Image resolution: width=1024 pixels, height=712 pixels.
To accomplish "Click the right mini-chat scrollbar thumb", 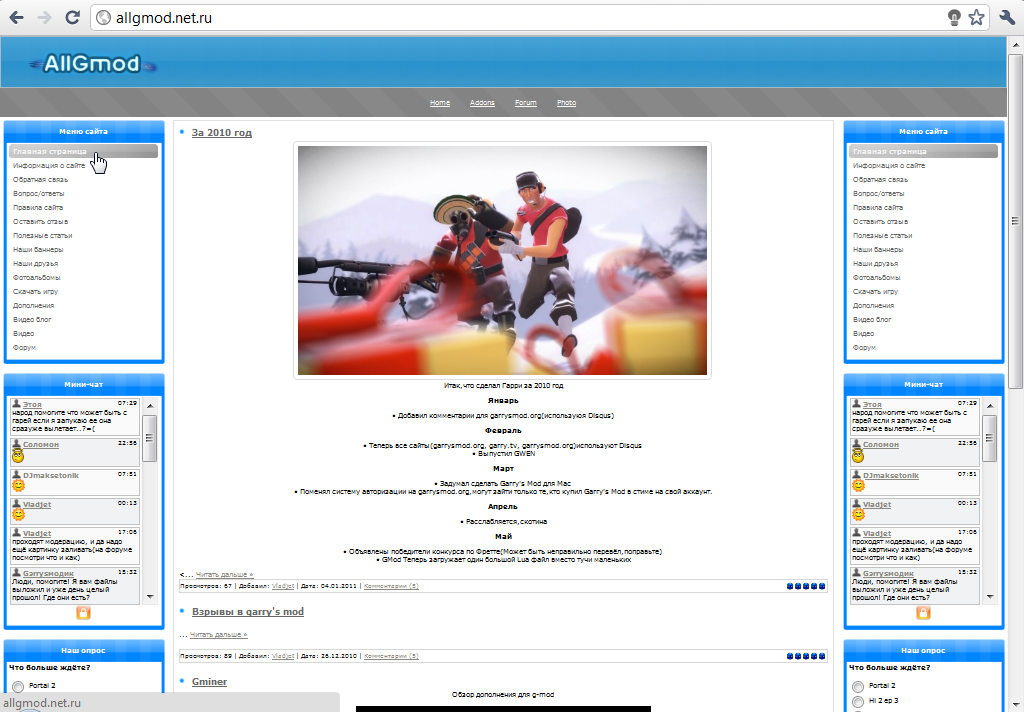I will [990, 438].
